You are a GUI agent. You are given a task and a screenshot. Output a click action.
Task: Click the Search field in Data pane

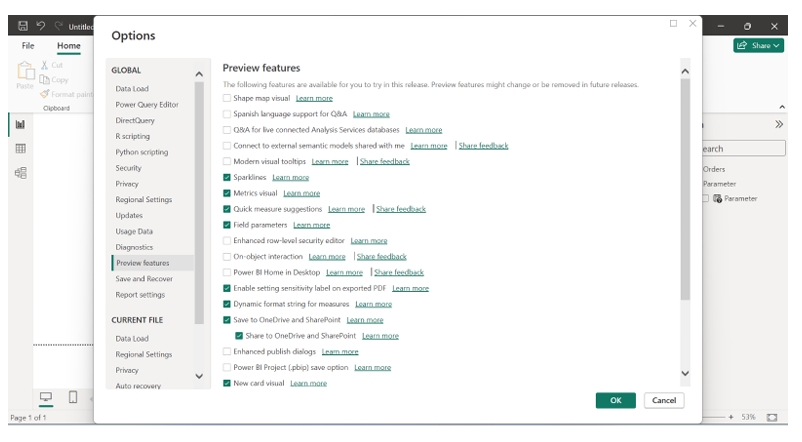[743, 149]
